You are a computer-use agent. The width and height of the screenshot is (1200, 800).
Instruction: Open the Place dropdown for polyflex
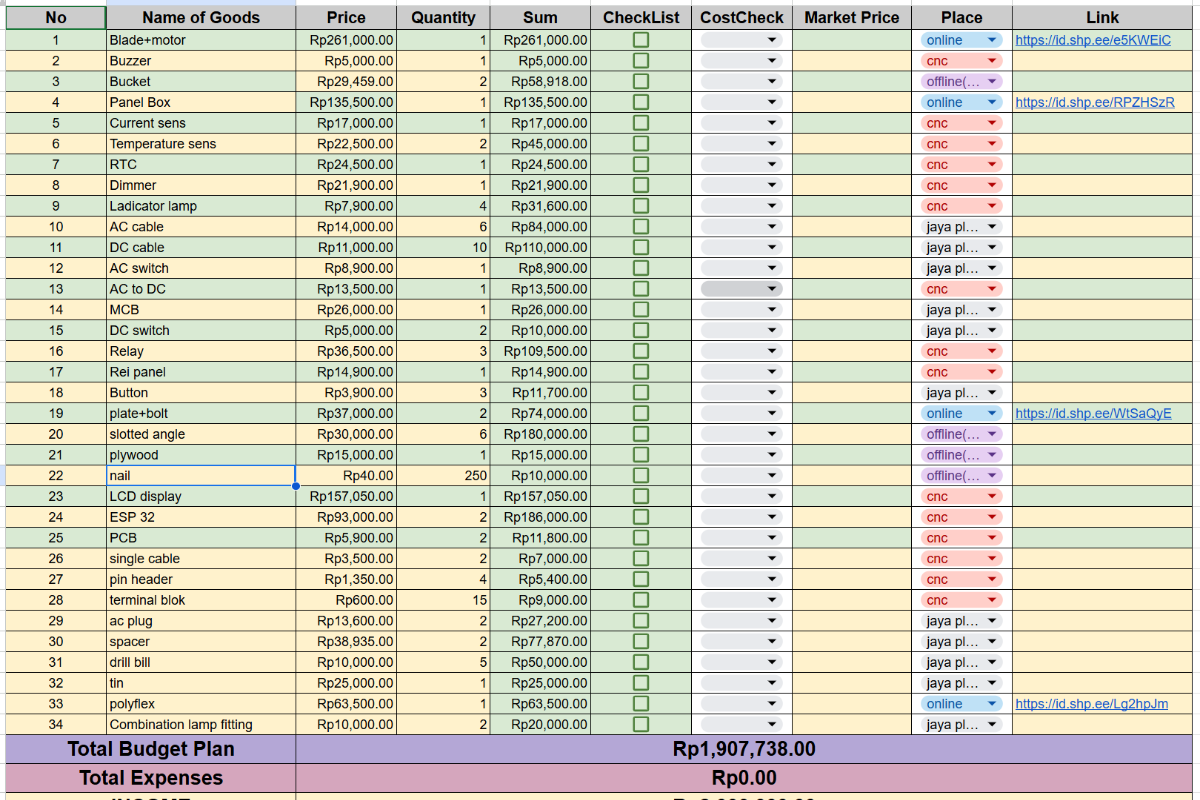coord(961,704)
